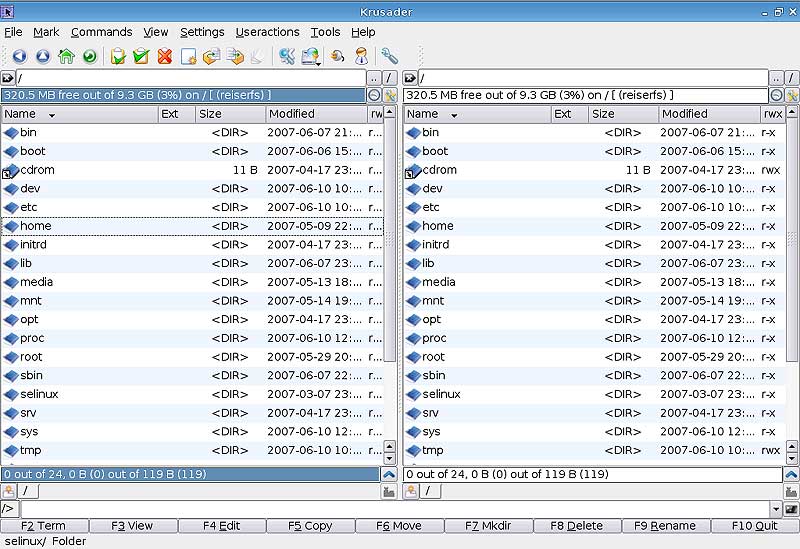Click the left panel '/' root button
This screenshot has height=549, width=800.
(389, 78)
